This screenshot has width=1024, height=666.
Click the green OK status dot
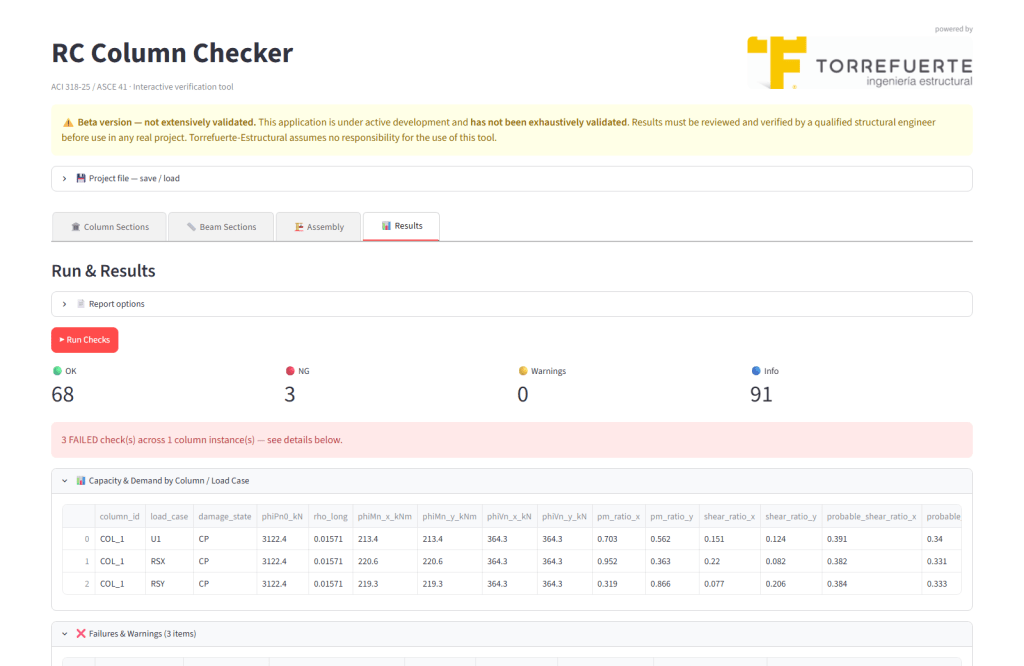(x=57, y=371)
